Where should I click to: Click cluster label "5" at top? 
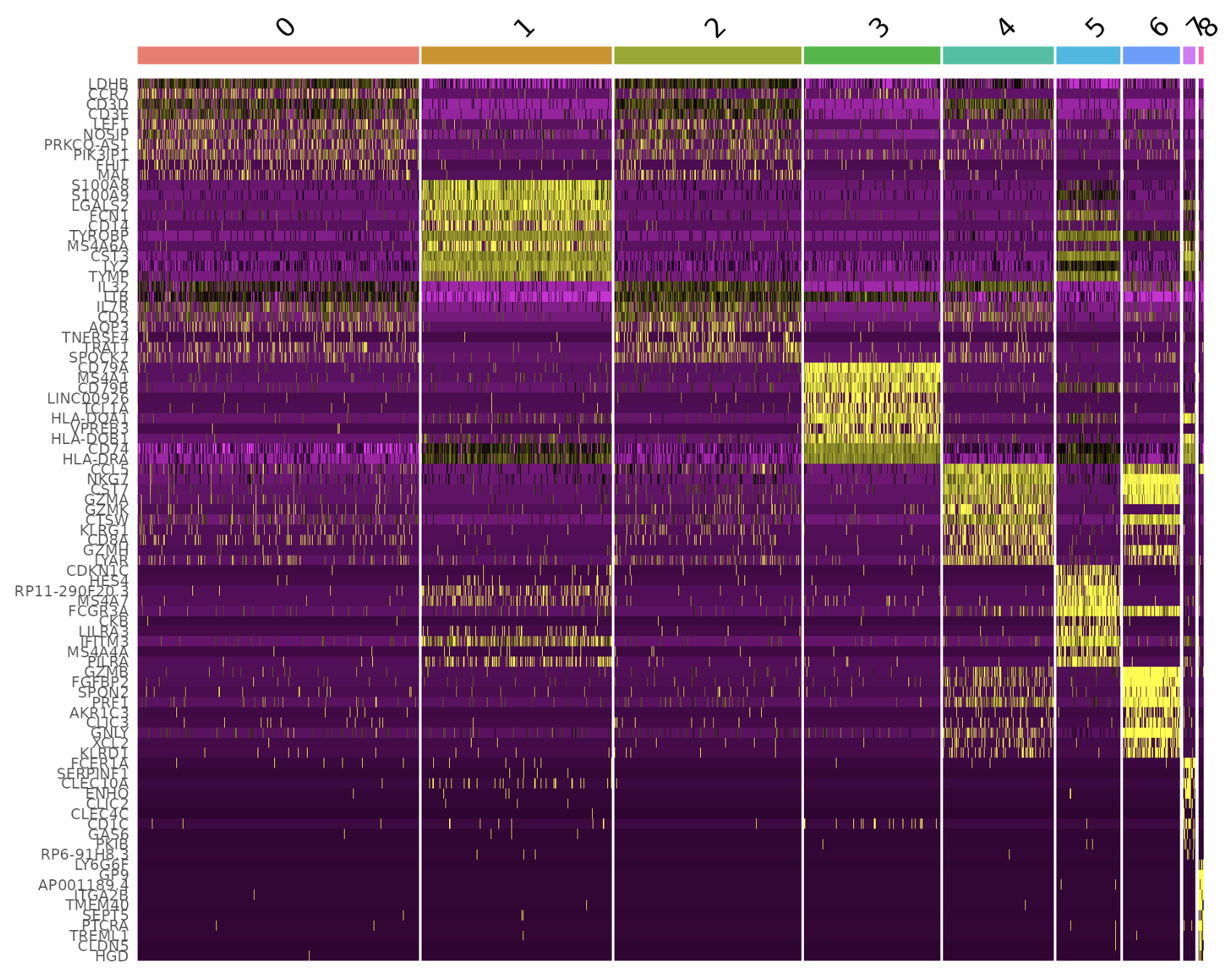[x=1095, y=28]
